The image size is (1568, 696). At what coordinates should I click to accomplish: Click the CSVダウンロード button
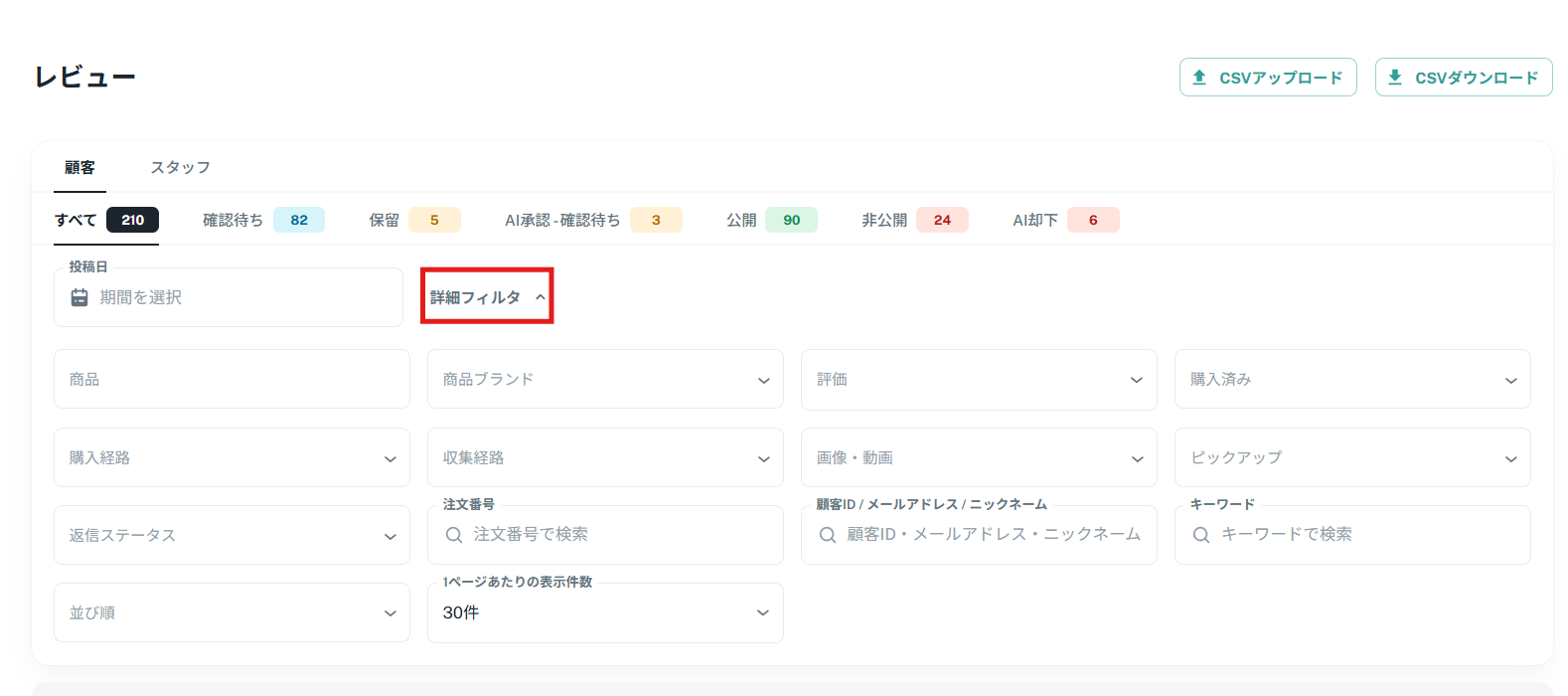click(x=1464, y=78)
